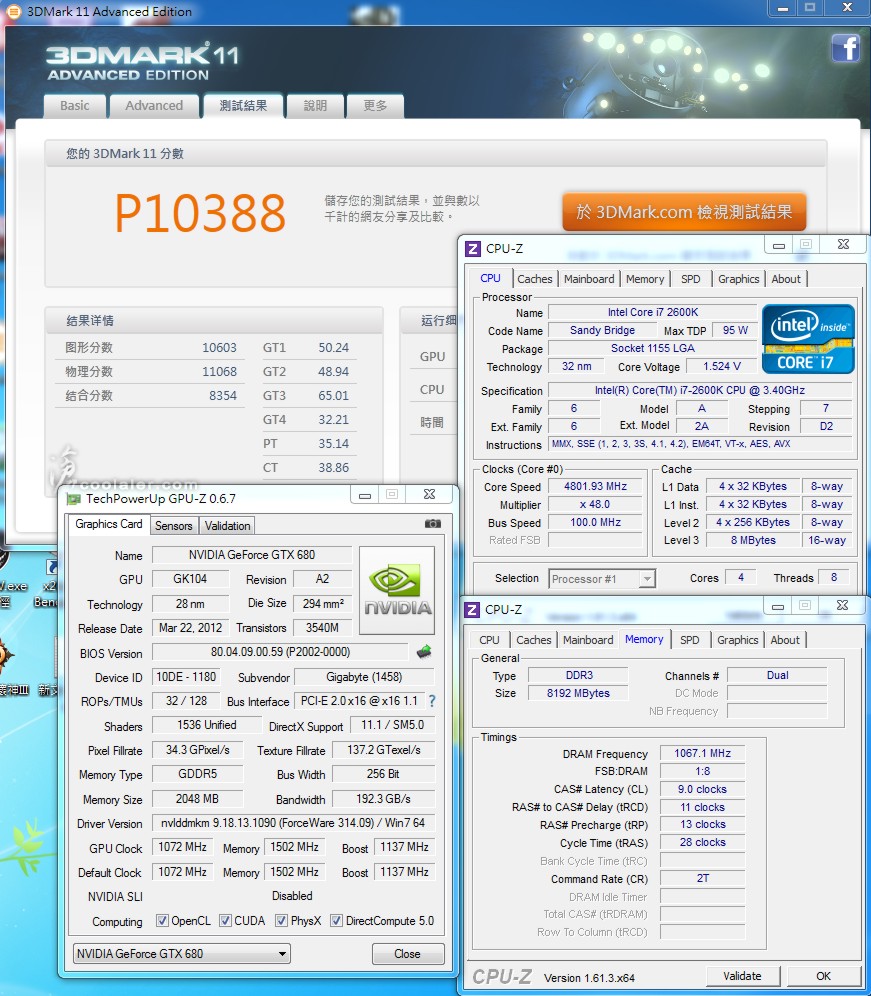Screen dimensions: 871x996
Task: Click the GPU-Z camera screenshot icon
Action: click(433, 523)
